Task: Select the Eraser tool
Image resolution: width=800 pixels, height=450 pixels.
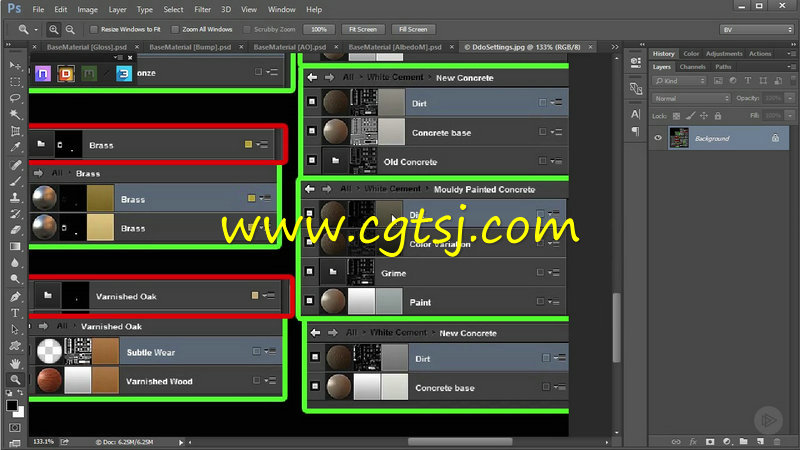Action: (15, 230)
